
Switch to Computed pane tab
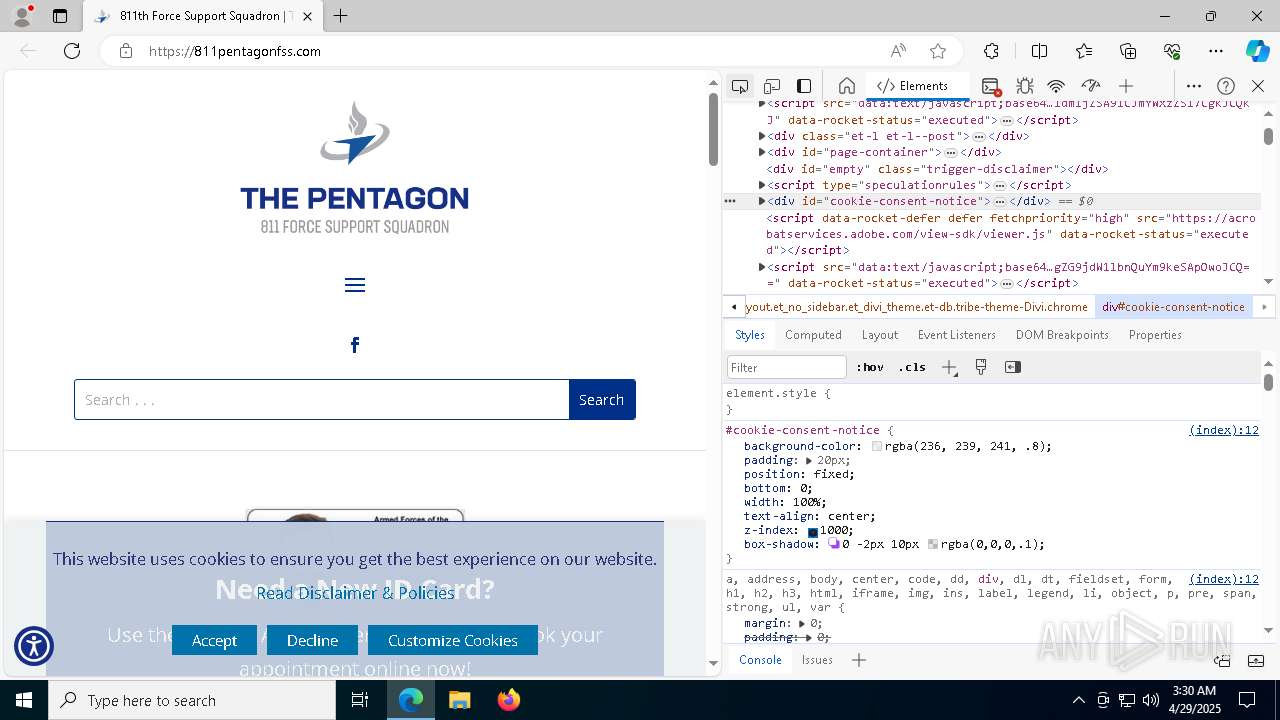pos(813,335)
